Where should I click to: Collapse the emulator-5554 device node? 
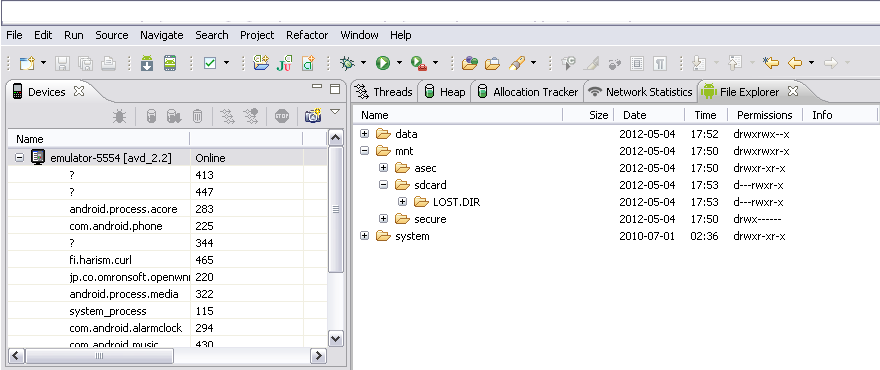pyautogui.click(x=20, y=158)
